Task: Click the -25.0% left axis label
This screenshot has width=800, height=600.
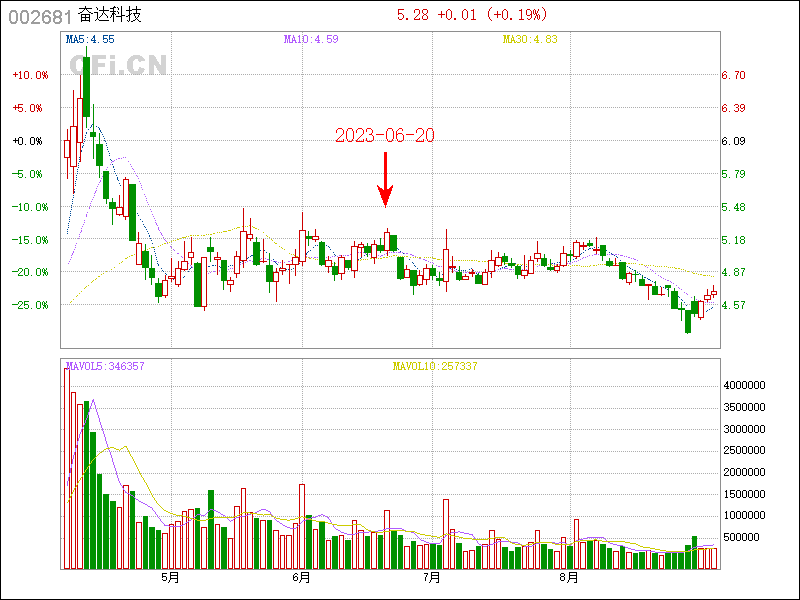Action: (x=28, y=305)
